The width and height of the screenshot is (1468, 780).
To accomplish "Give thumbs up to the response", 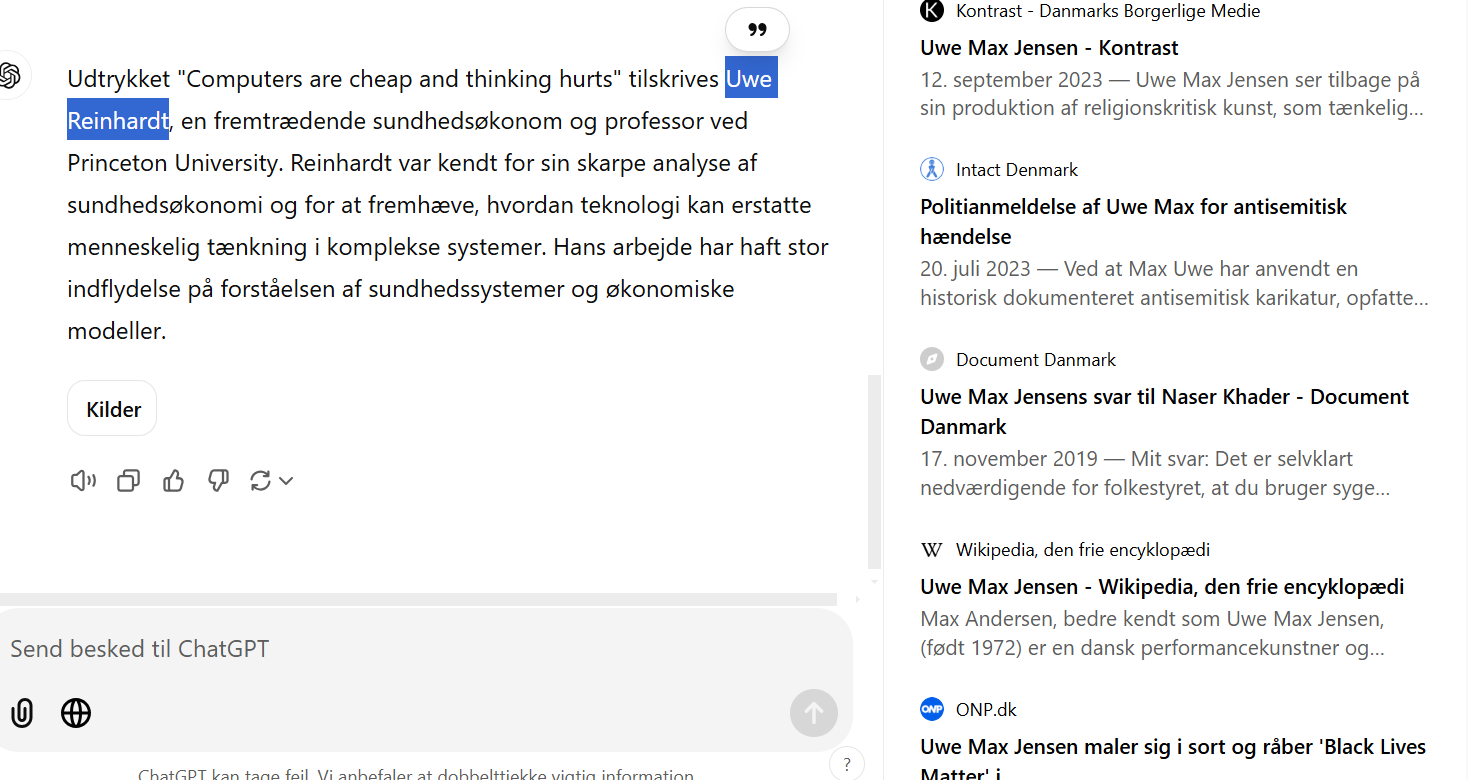I will 174,481.
